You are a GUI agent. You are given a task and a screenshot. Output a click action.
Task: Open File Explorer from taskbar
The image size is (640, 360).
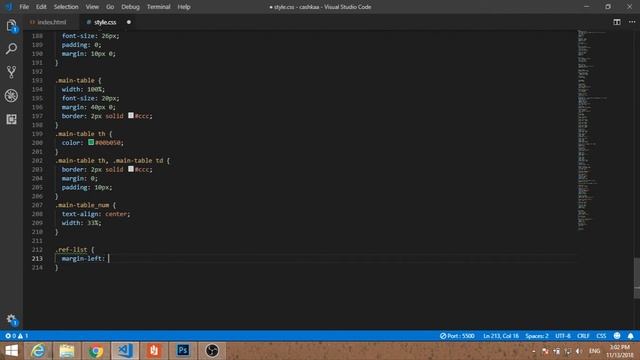click(67, 351)
